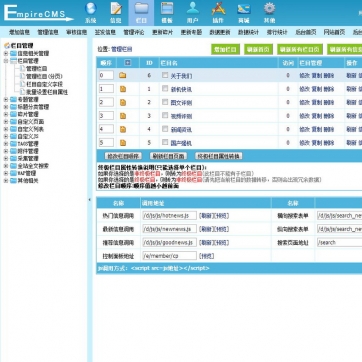Click the 自定义页面 folder icon

pos(13,122)
